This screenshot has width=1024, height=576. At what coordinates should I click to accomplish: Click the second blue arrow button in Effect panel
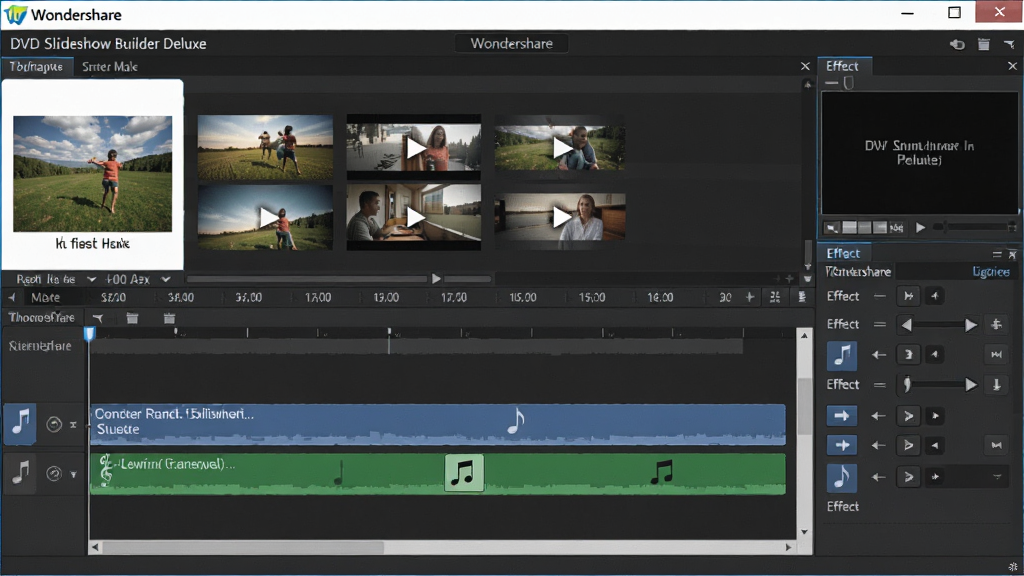[x=842, y=445]
